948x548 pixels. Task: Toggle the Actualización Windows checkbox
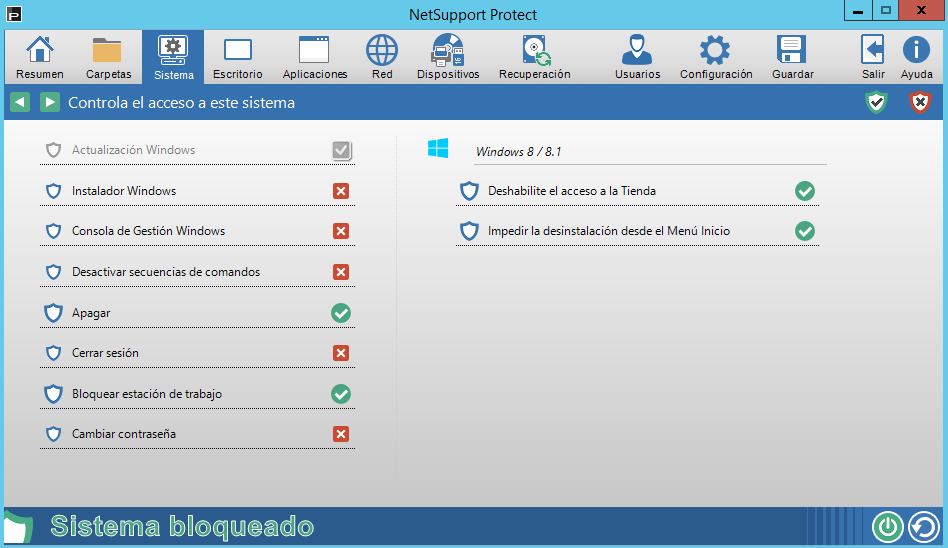[342, 150]
